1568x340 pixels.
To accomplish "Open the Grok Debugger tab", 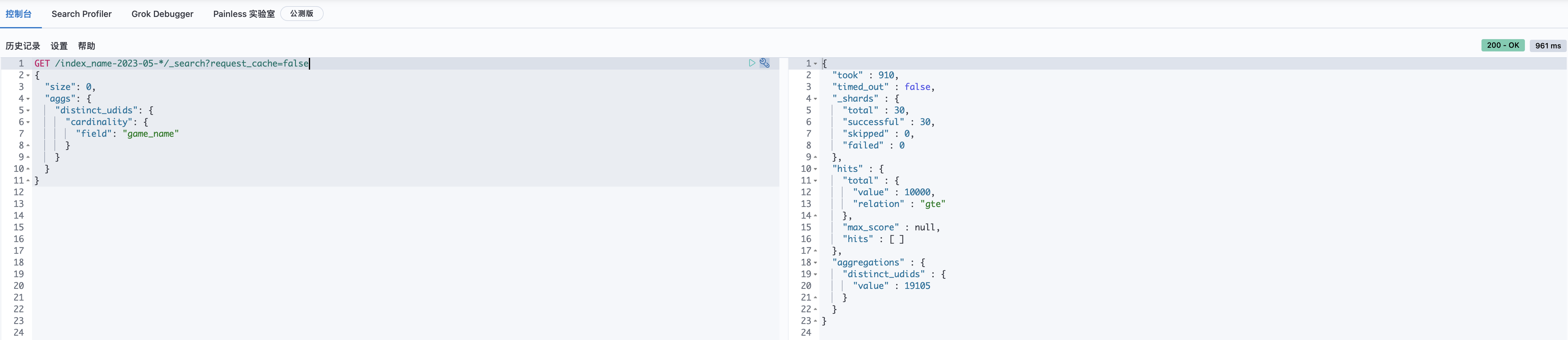I will tap(163, 13).
